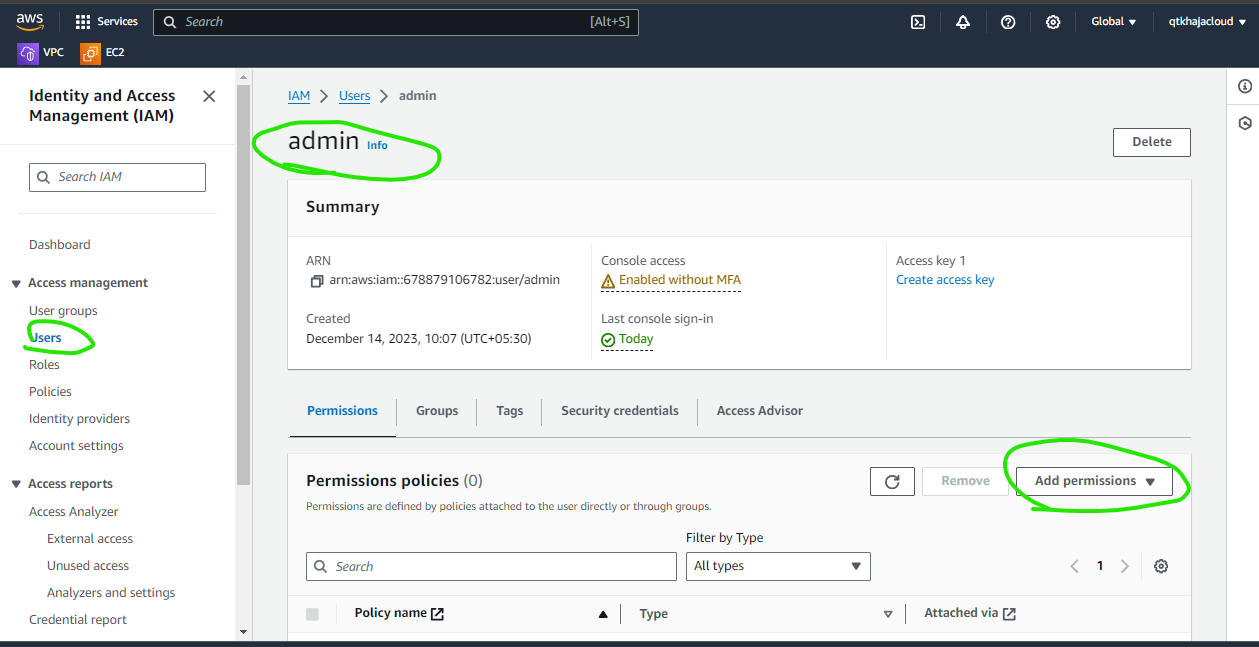Open the Add permissions dropdown
Image resolution: width=1259 pixels, height=647 pixels.
point(1095,481)
